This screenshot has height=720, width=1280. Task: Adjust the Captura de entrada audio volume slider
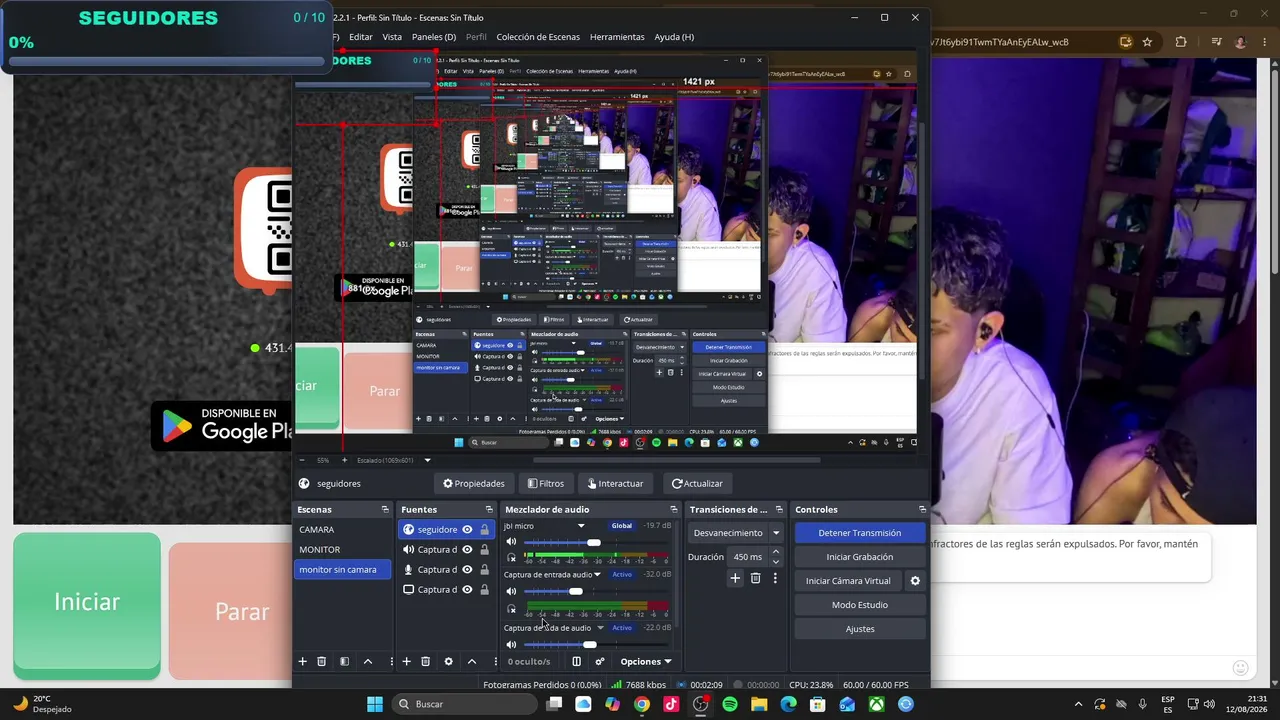pos(575,591)
